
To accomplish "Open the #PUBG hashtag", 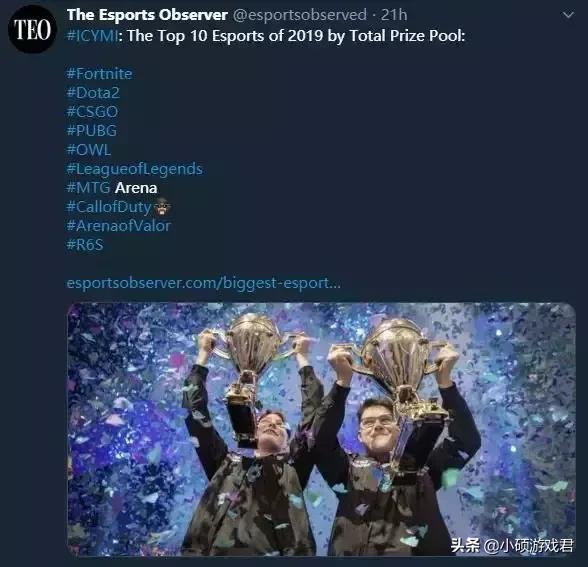I will [92, 130].
